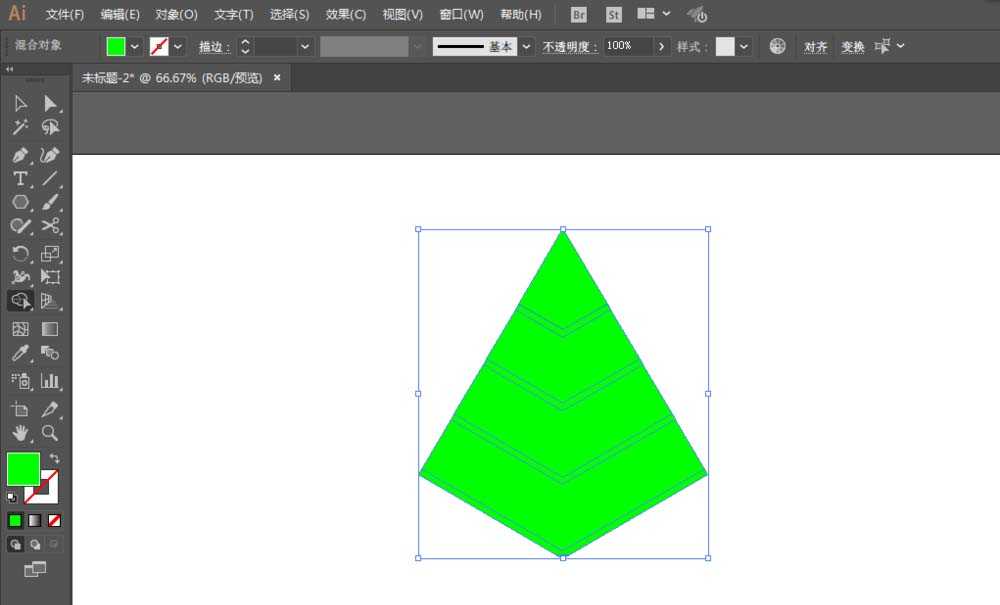Pick the Magic Wand tool

pyautogui.click(x=20, y=128)
